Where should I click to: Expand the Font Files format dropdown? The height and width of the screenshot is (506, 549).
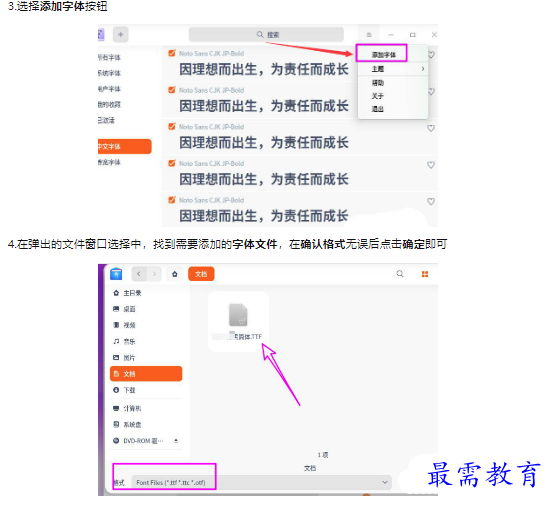[261, 483]
